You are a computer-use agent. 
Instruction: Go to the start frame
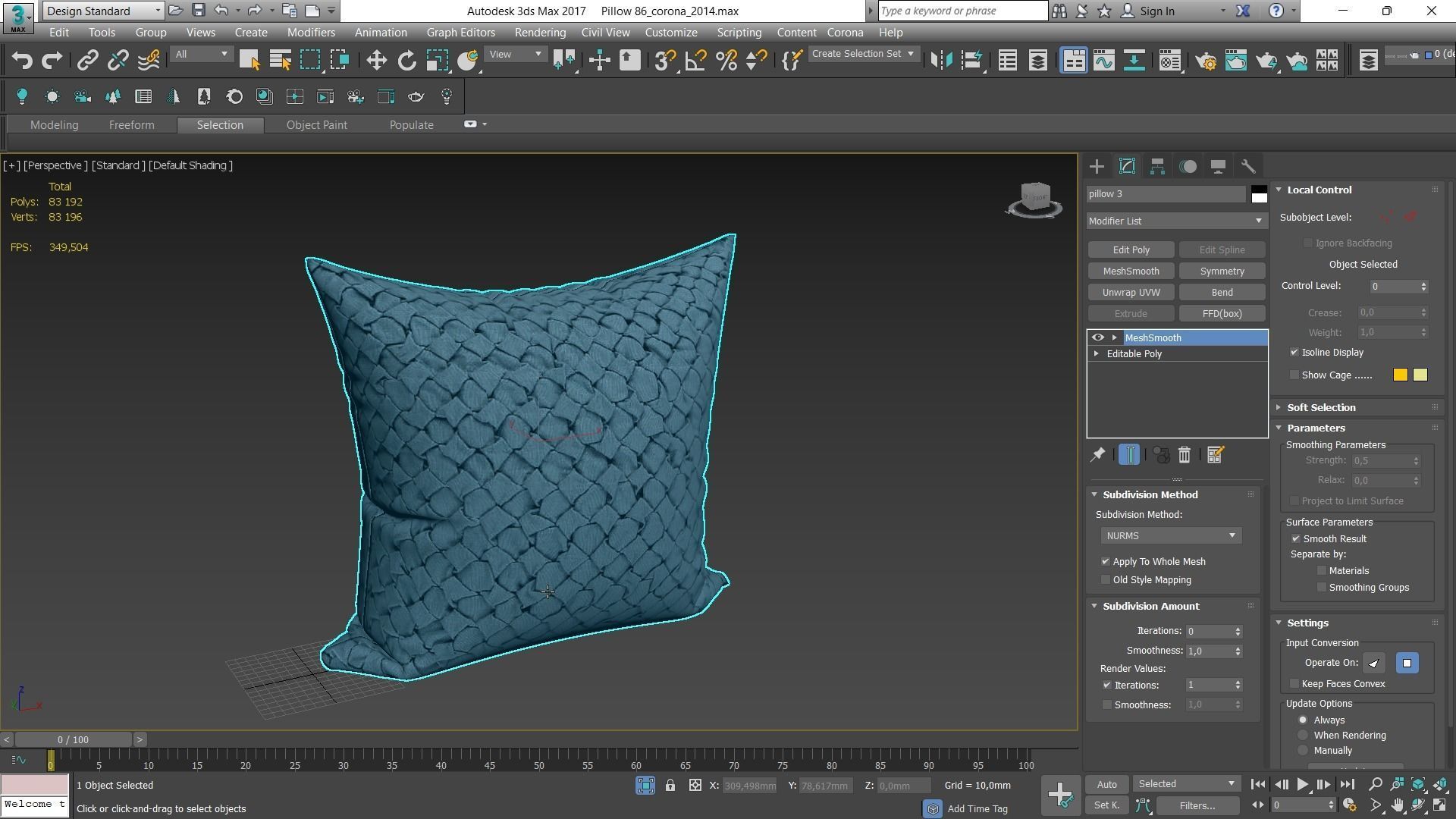[x=1257, y=785]
